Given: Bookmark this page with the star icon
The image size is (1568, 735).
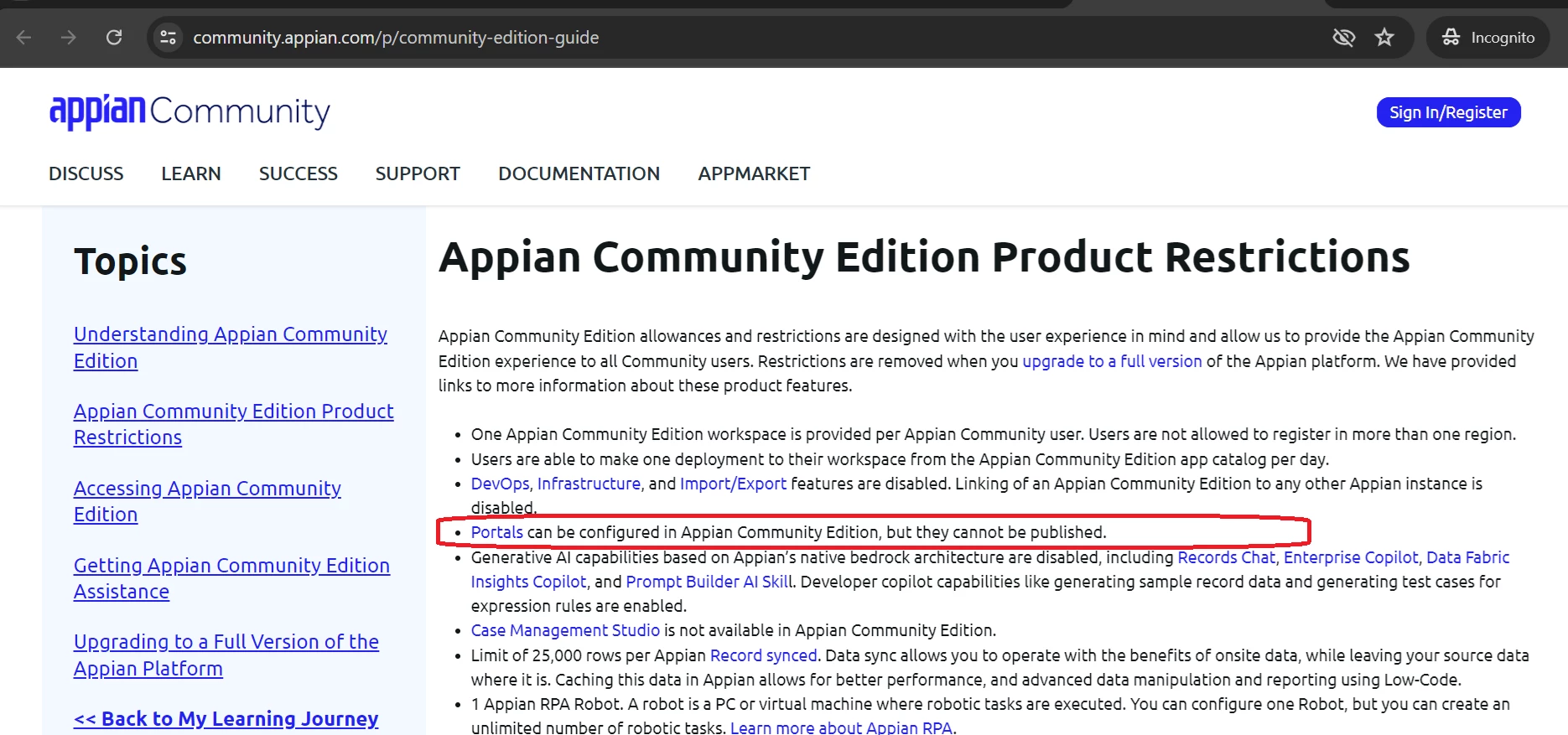Looking at the screenshot, I should coord(1384,37).
